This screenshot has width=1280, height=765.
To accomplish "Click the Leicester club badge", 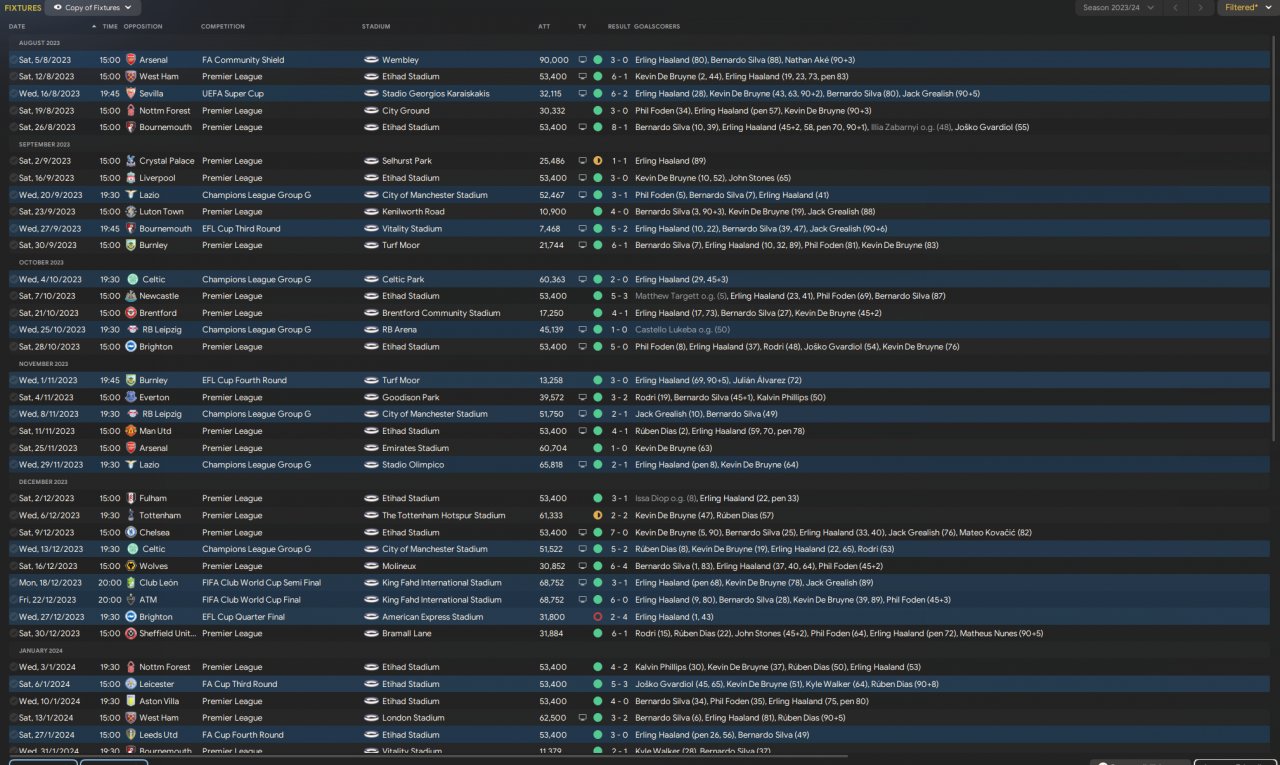I will click(x=131, y=684).
